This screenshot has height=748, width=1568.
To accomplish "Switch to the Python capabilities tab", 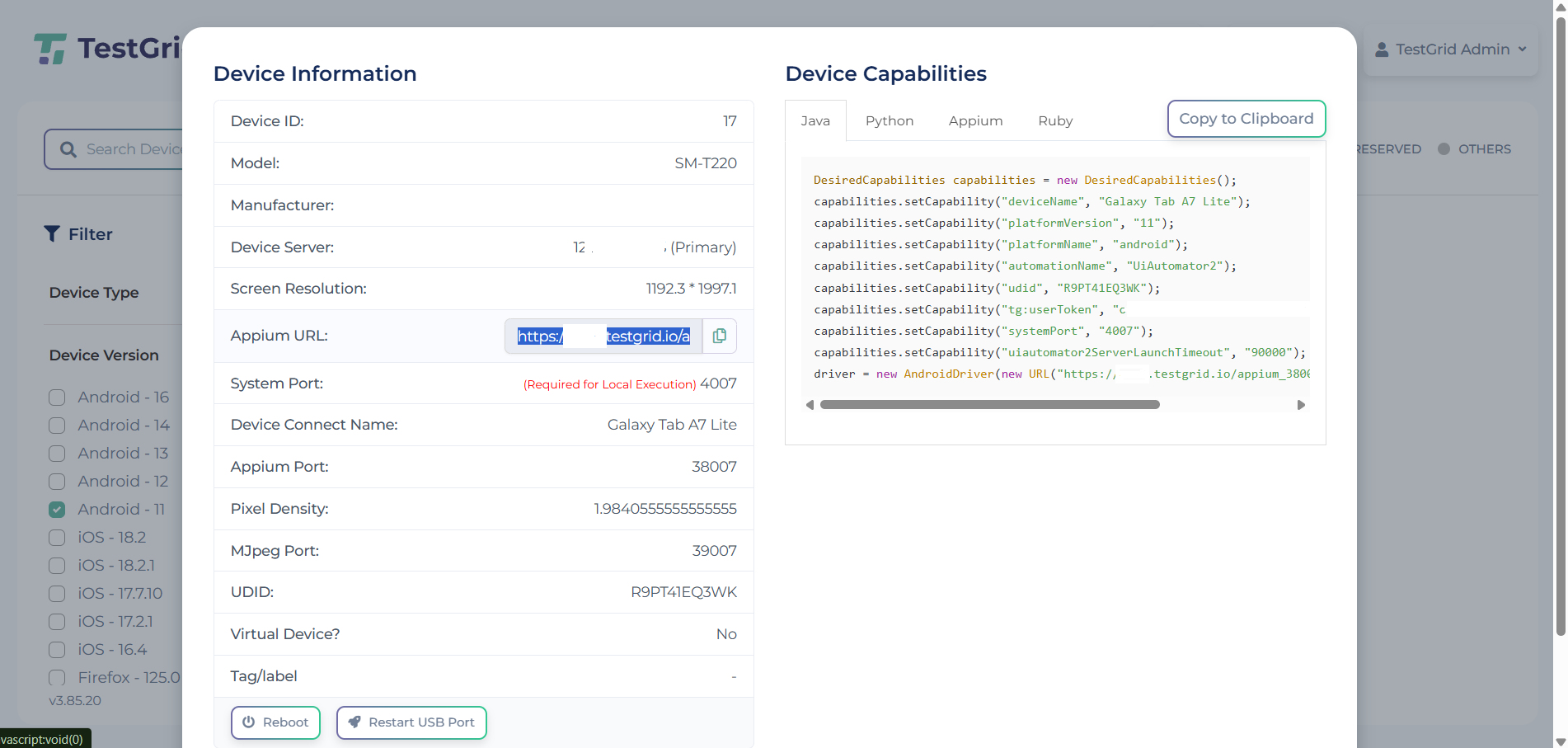I will click(890, 121).
